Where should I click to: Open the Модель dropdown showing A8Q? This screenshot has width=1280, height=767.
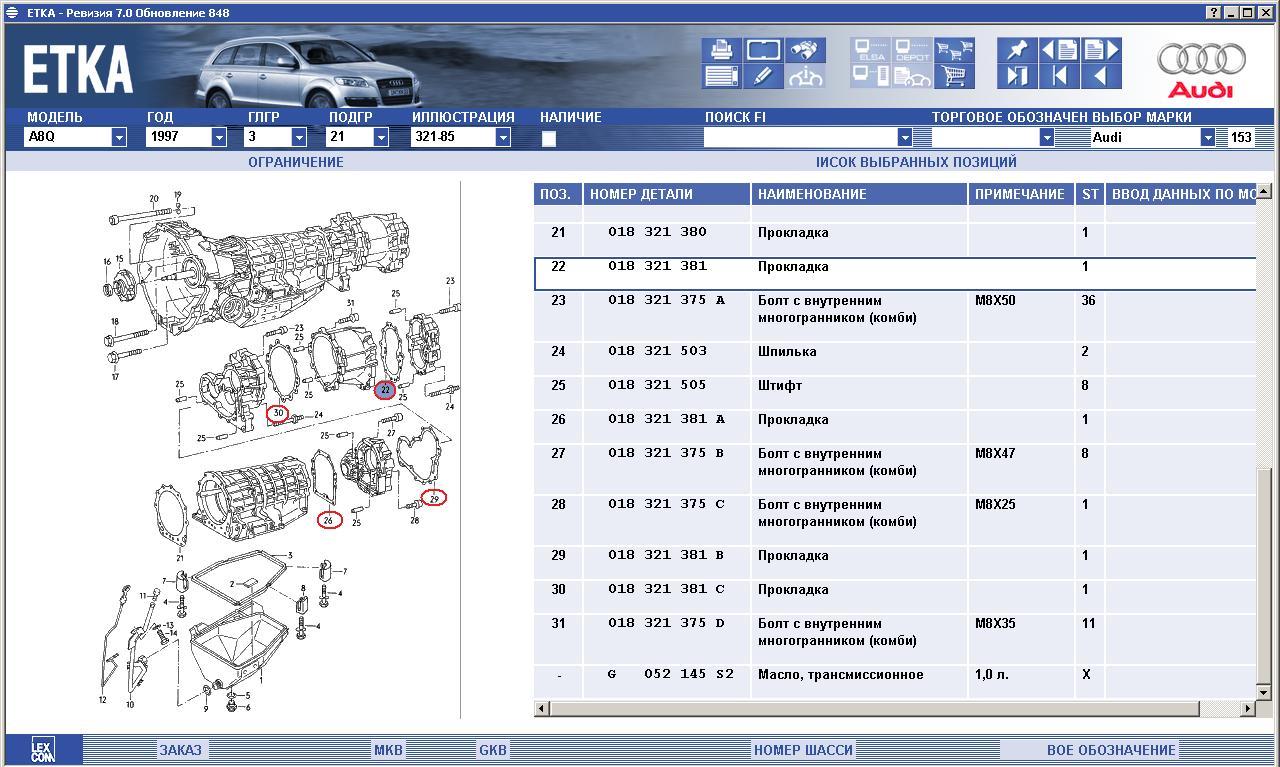[119, 138]
